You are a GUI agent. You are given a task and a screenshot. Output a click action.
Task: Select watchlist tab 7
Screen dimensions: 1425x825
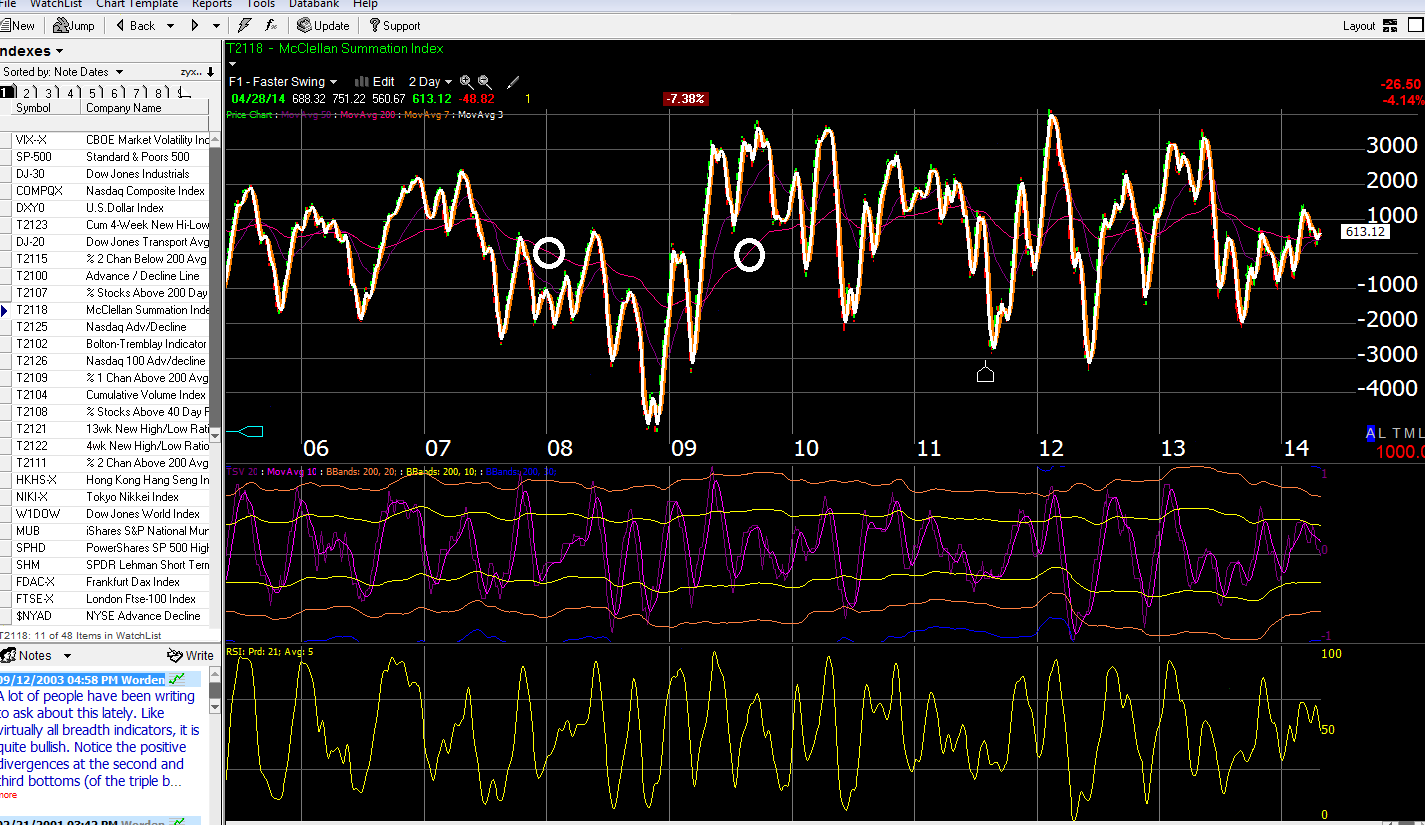pos(136,93)
